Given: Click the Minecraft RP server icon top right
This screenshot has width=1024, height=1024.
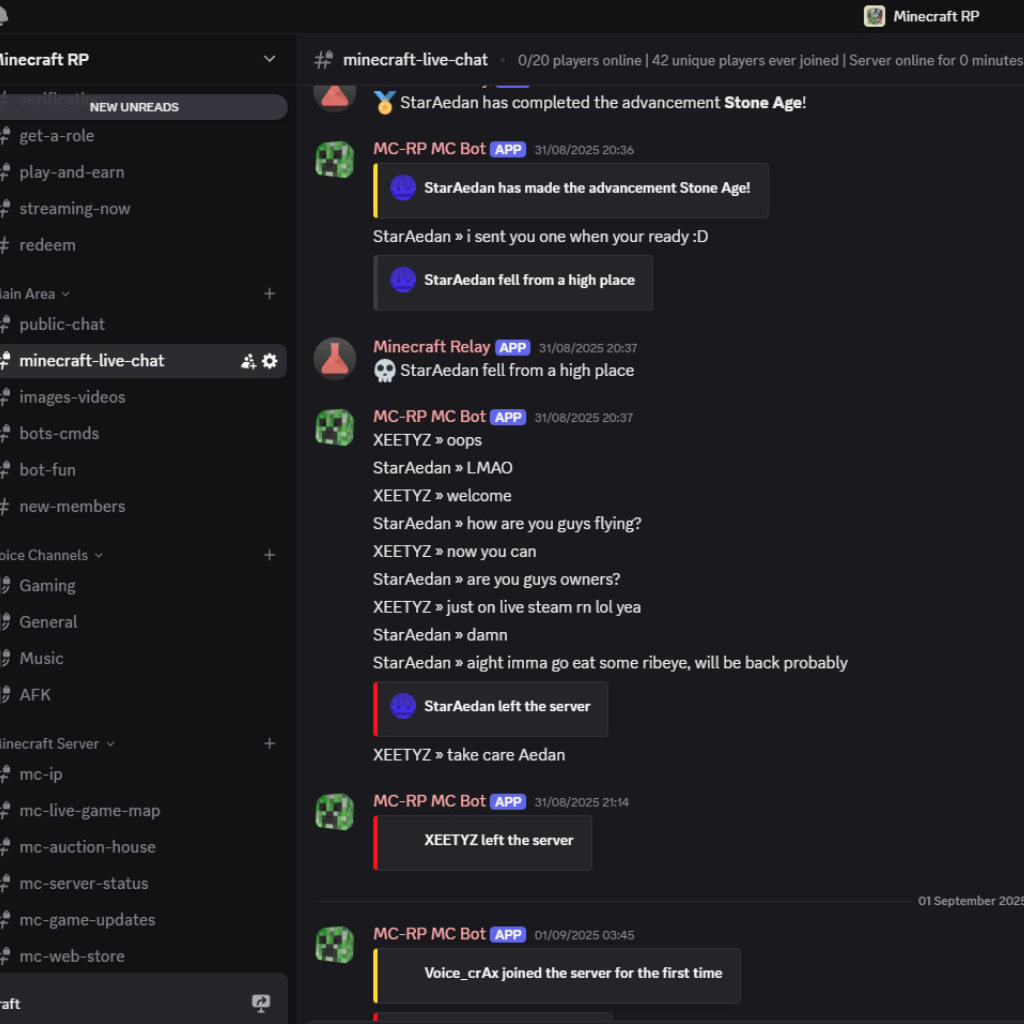Looking at the screenshot, I should (x=874, y=16).
